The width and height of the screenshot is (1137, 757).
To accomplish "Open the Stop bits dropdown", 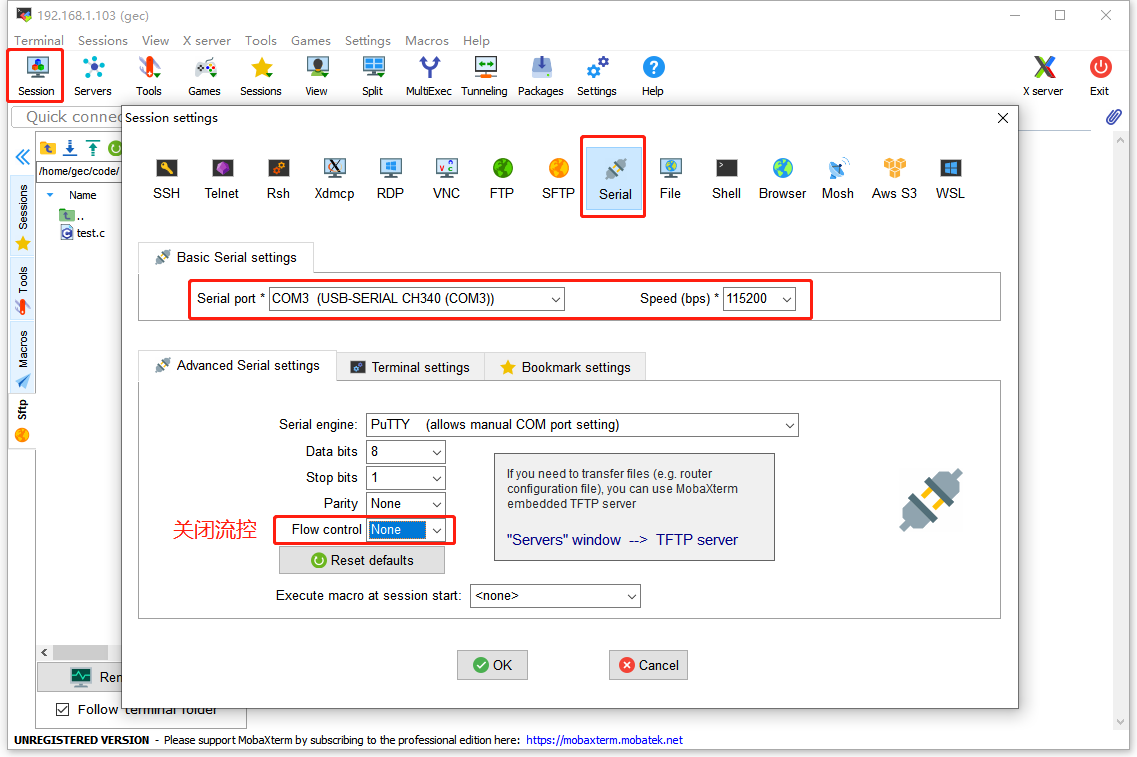I will tap(406, 478).
